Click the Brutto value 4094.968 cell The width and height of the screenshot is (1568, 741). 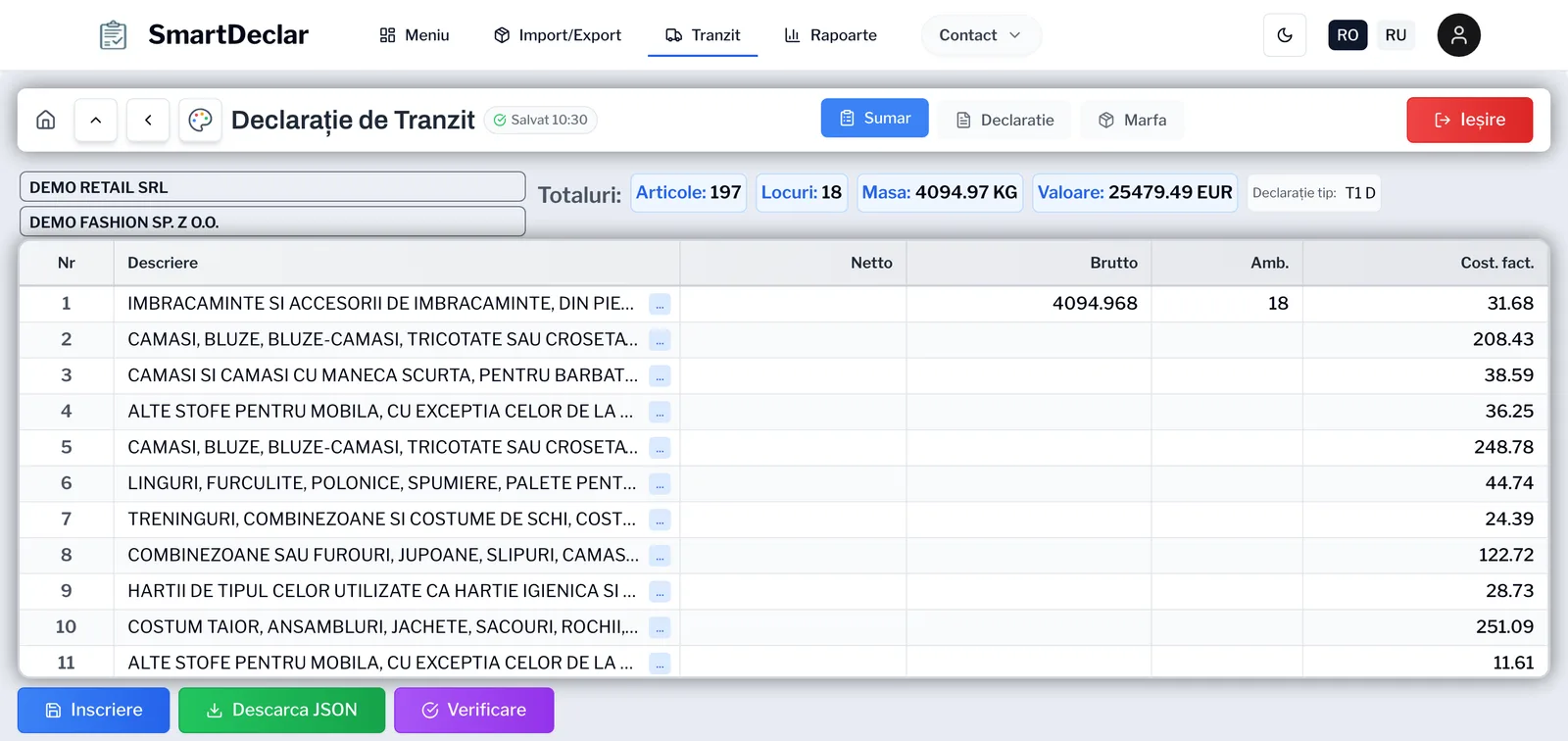[1029, 304]
